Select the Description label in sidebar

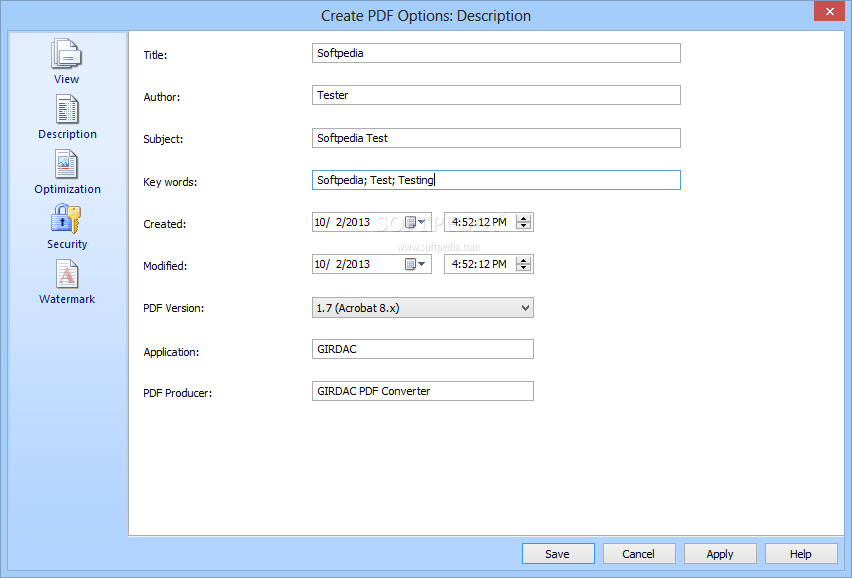click(x=67, y=134)
